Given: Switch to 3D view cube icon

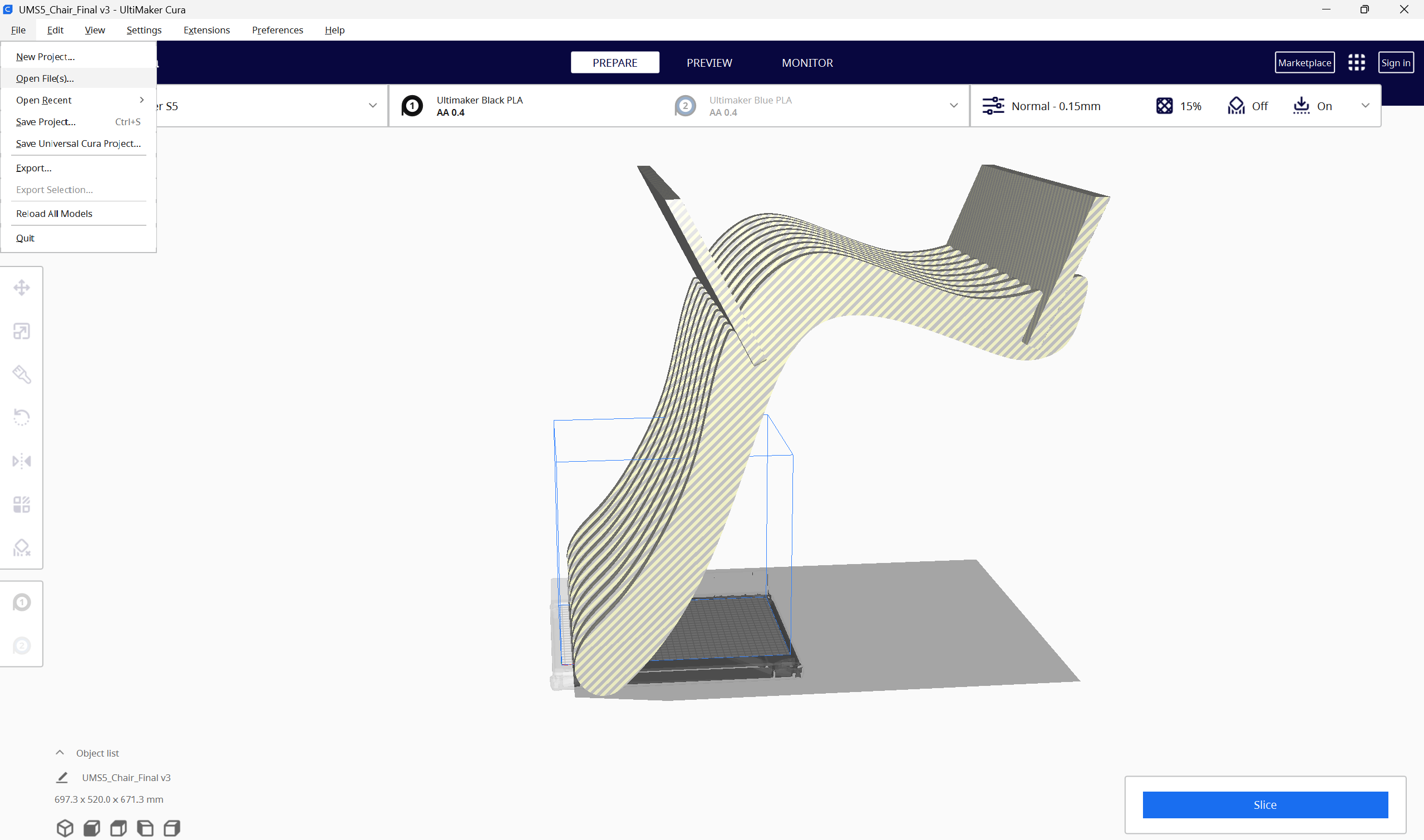Looking at the screenshot, I should point(65,828).
